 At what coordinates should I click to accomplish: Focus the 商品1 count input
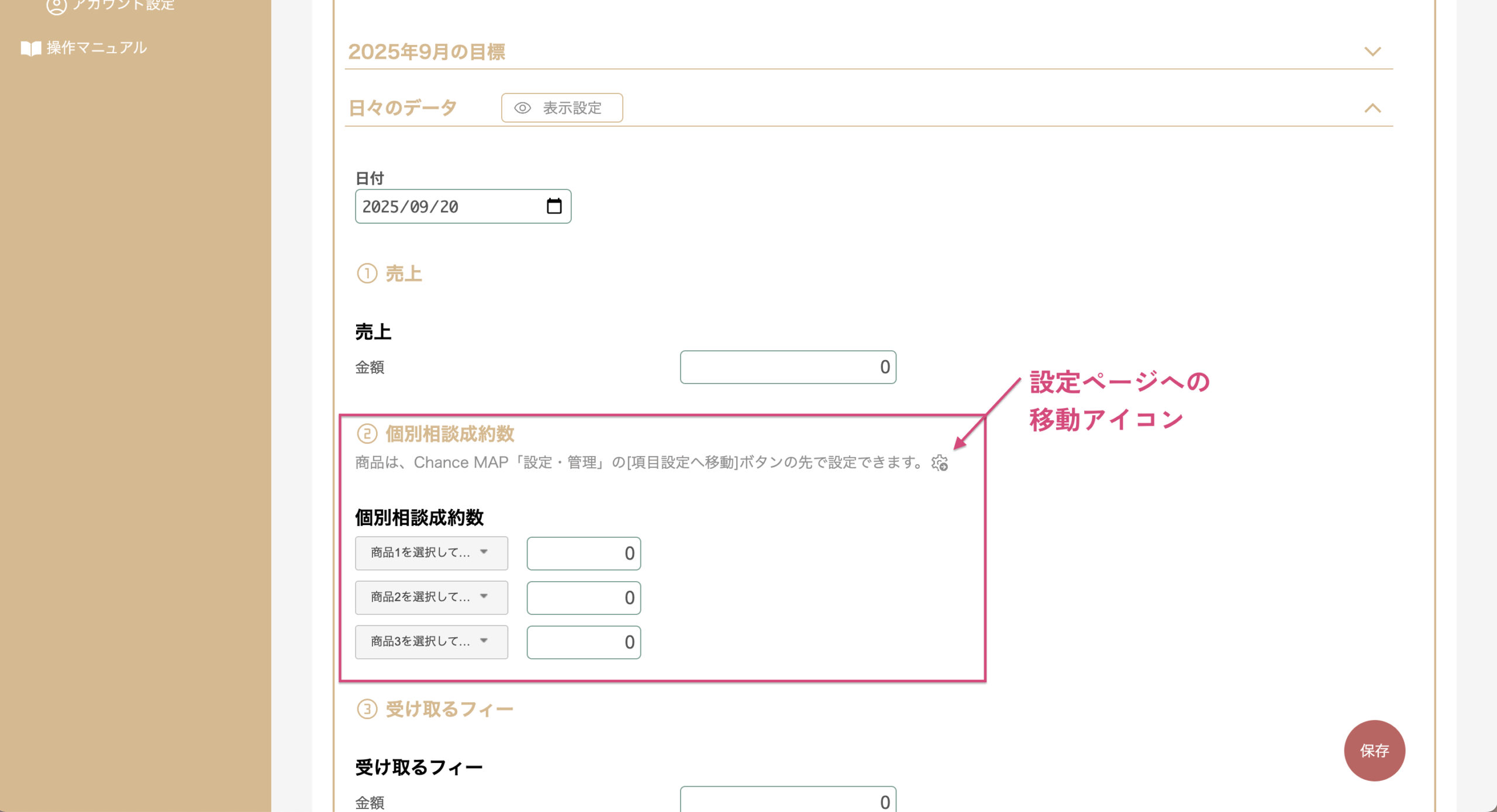[x=583, y=553]
